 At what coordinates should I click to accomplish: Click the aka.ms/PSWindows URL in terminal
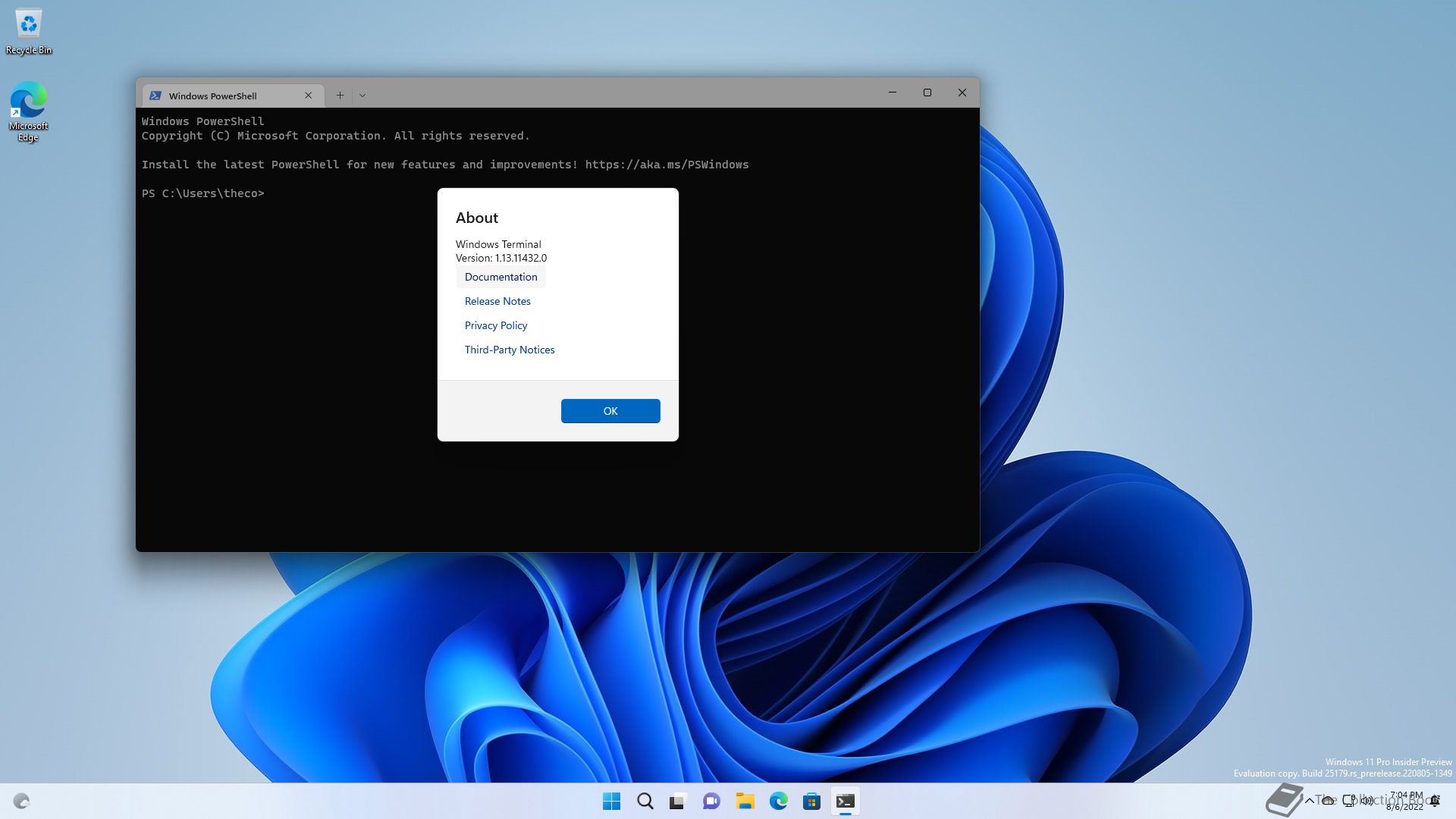[x=667, y=165]
